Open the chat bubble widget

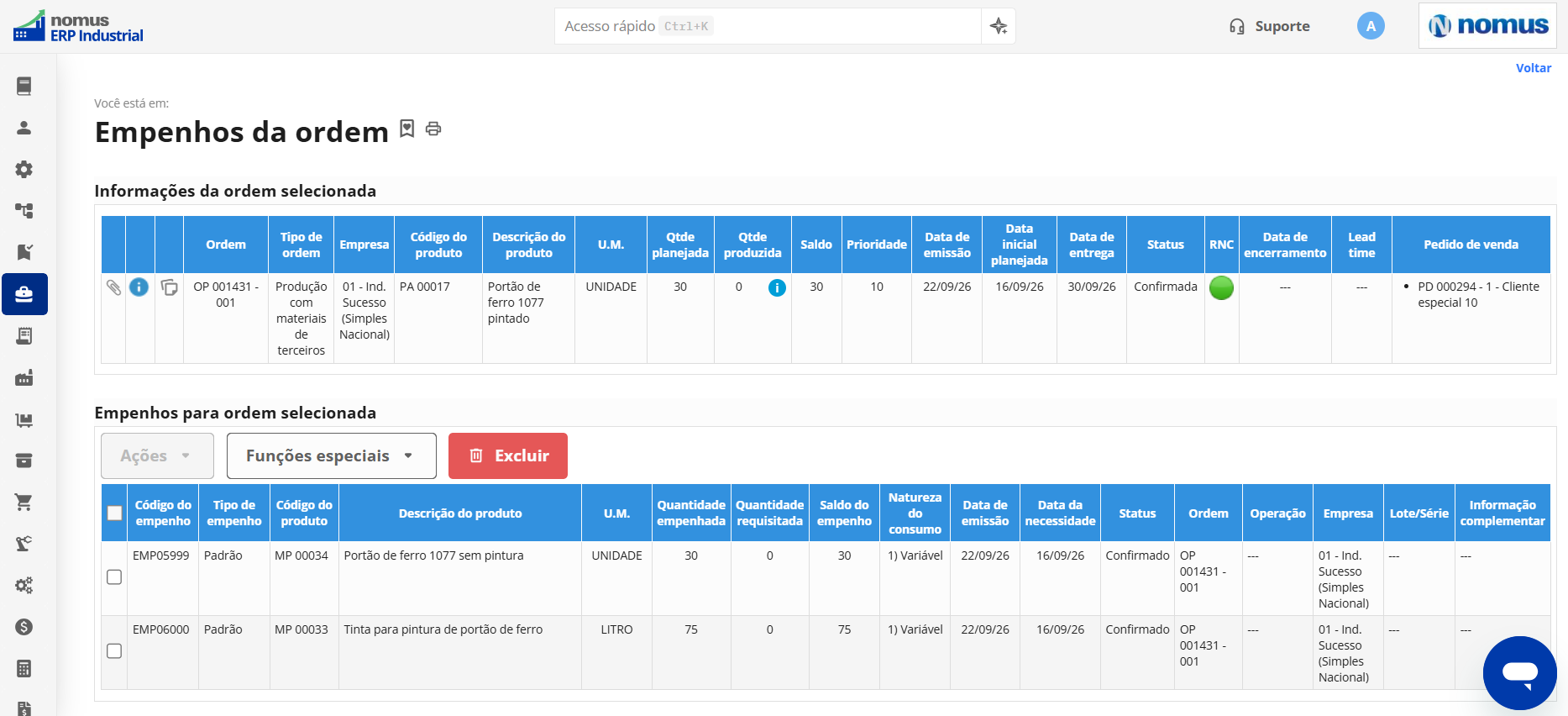(x=1520, y=673)
